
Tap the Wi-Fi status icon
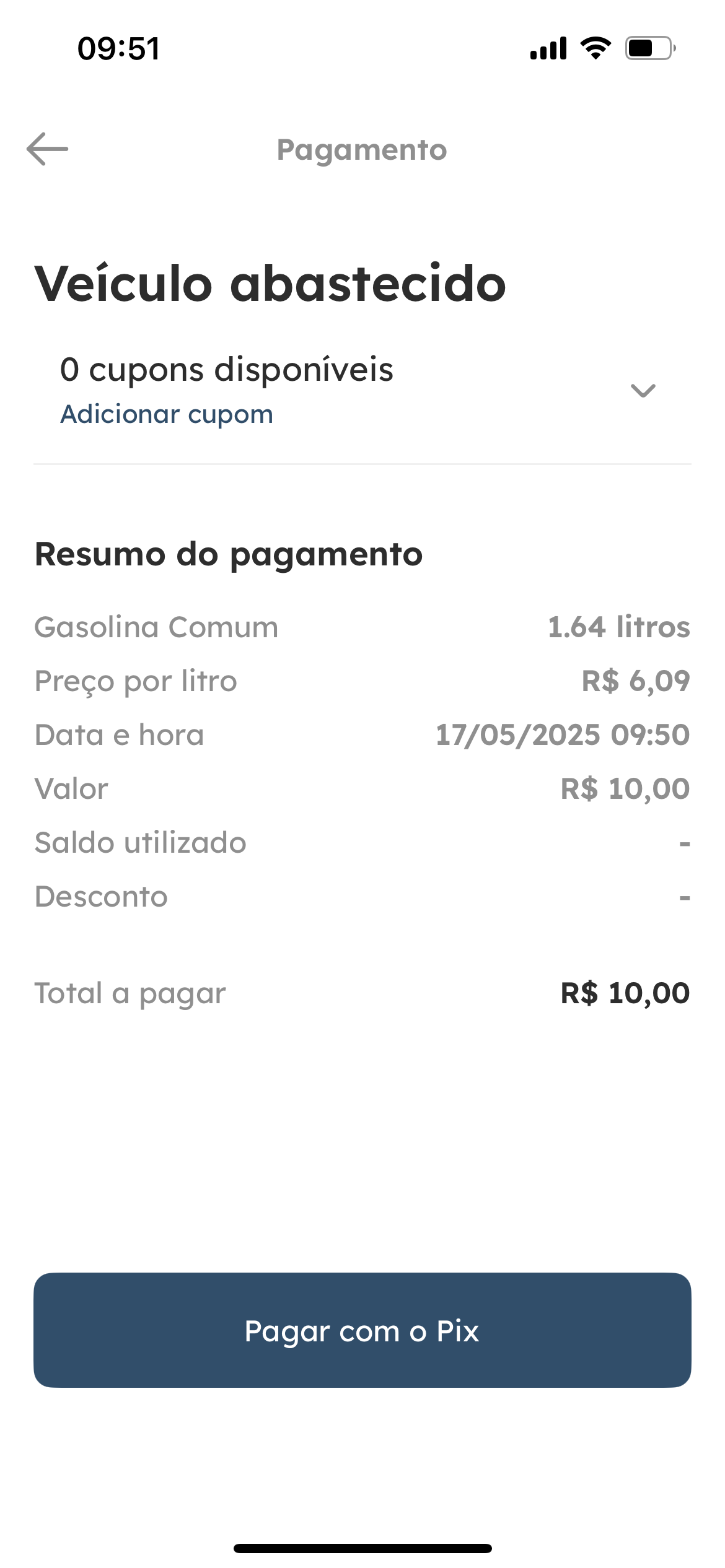(x=595, y=48)
